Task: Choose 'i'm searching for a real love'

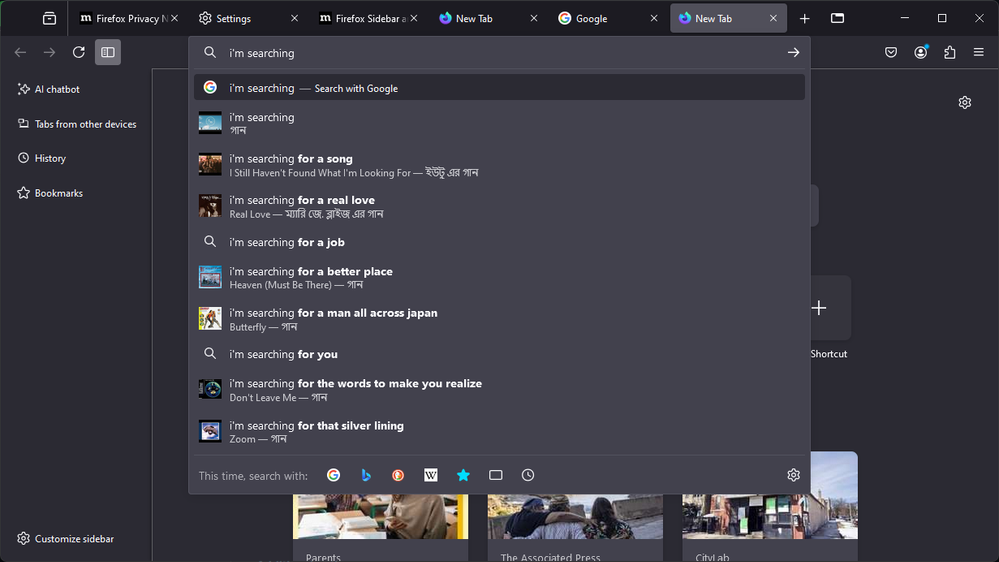Action: [x=499, y=206]
